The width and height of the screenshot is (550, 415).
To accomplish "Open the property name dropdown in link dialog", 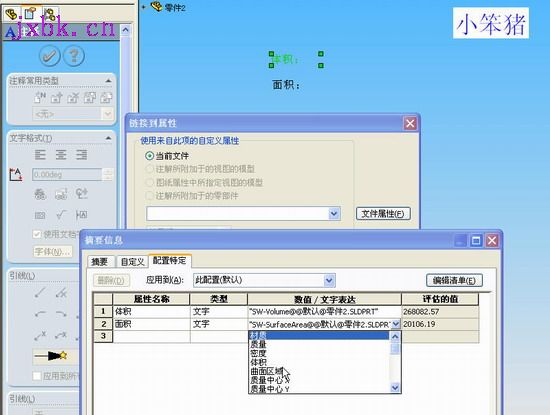I will point(243,214).
